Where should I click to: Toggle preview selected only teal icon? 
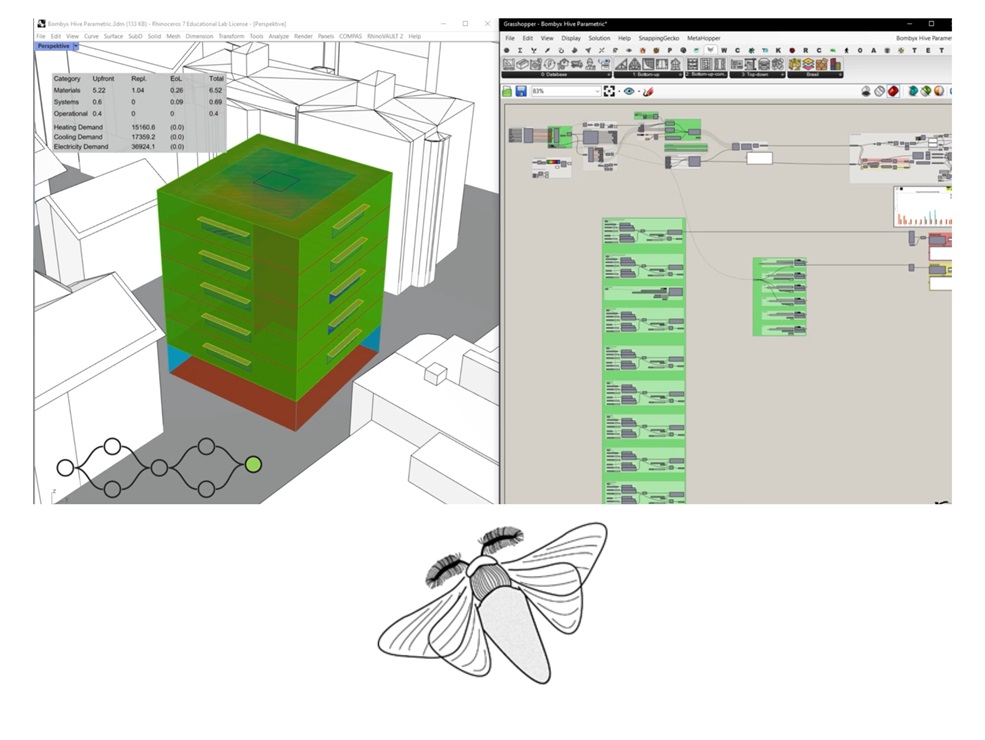point(913,91)
